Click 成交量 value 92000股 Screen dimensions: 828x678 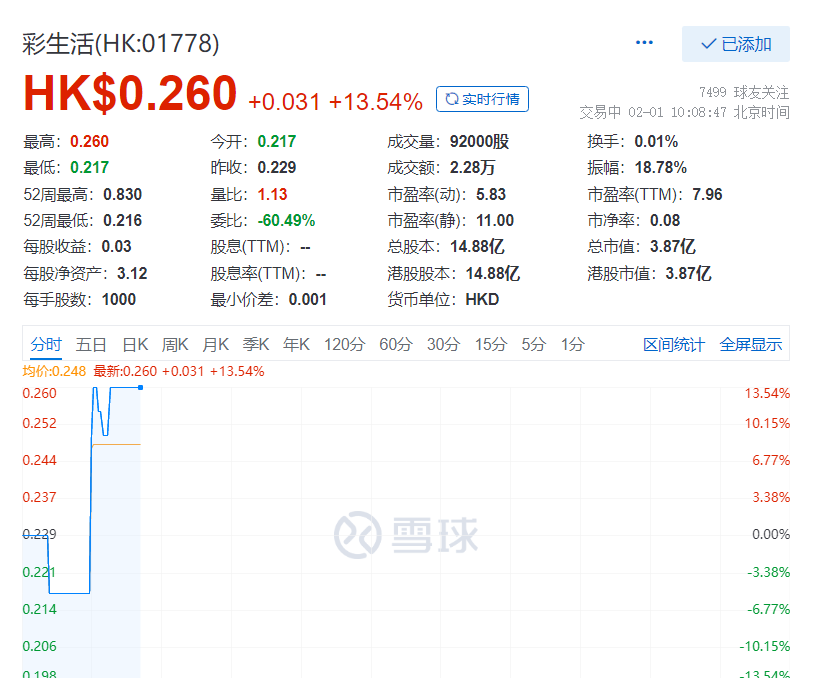tap(479, 142)
